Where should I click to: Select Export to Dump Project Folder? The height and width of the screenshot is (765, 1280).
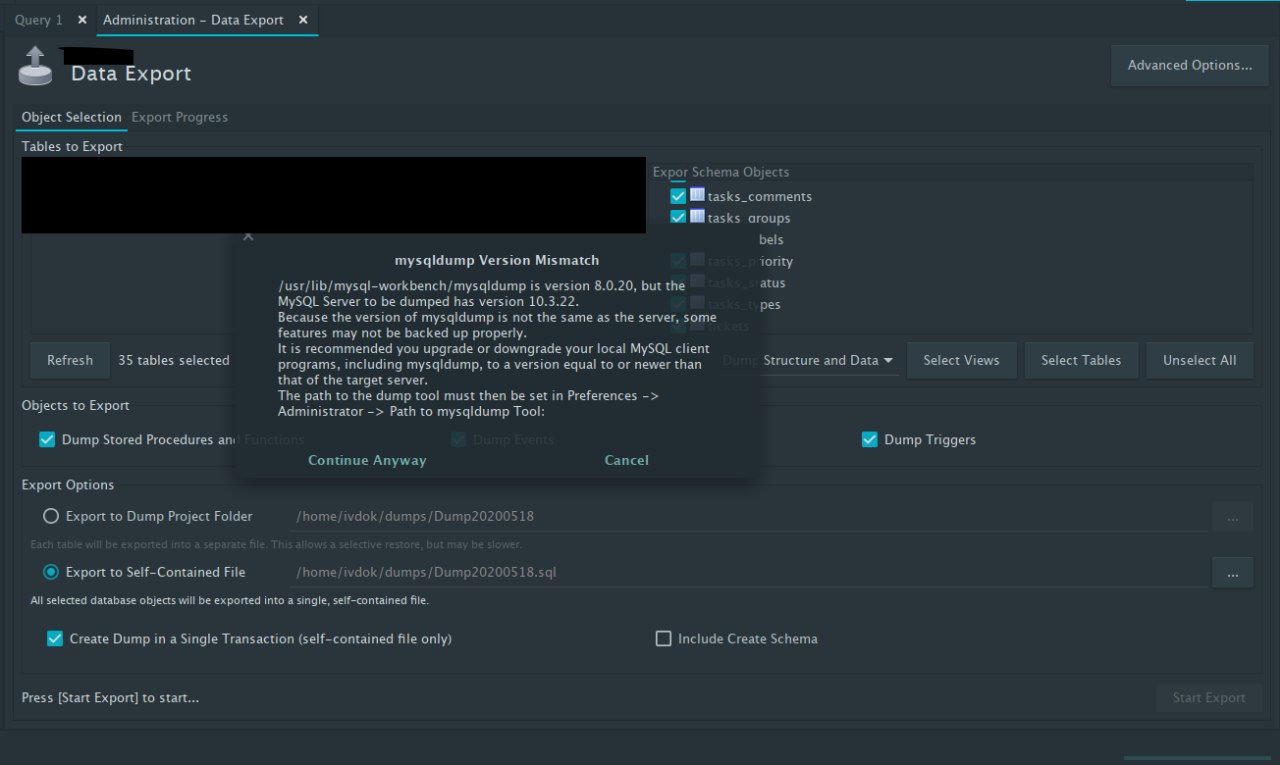(51, 516)
